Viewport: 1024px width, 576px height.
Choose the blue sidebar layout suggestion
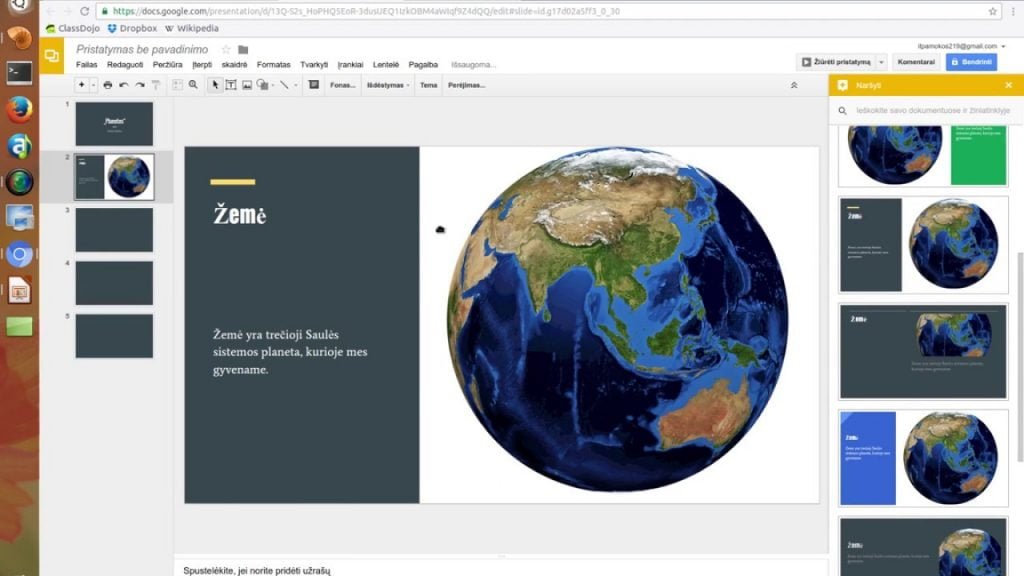(923, 458)
